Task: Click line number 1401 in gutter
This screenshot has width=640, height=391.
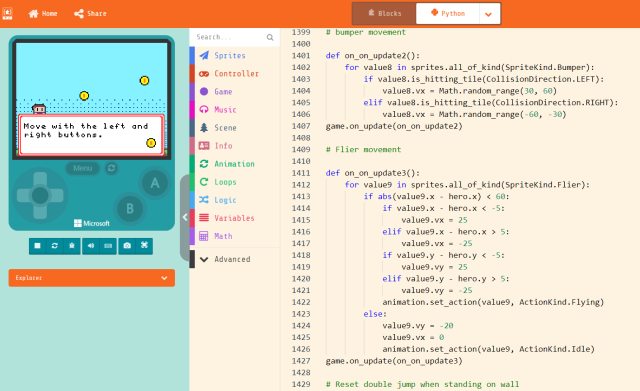Action: point(301,56)
